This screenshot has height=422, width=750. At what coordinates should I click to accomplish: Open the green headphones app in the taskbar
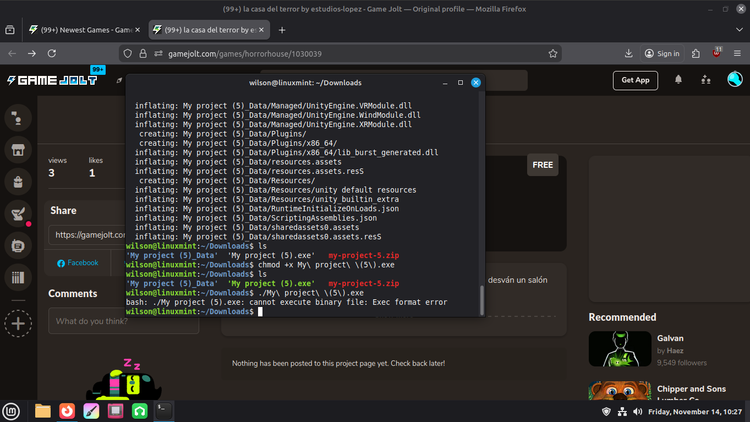[x=140, y=411]
